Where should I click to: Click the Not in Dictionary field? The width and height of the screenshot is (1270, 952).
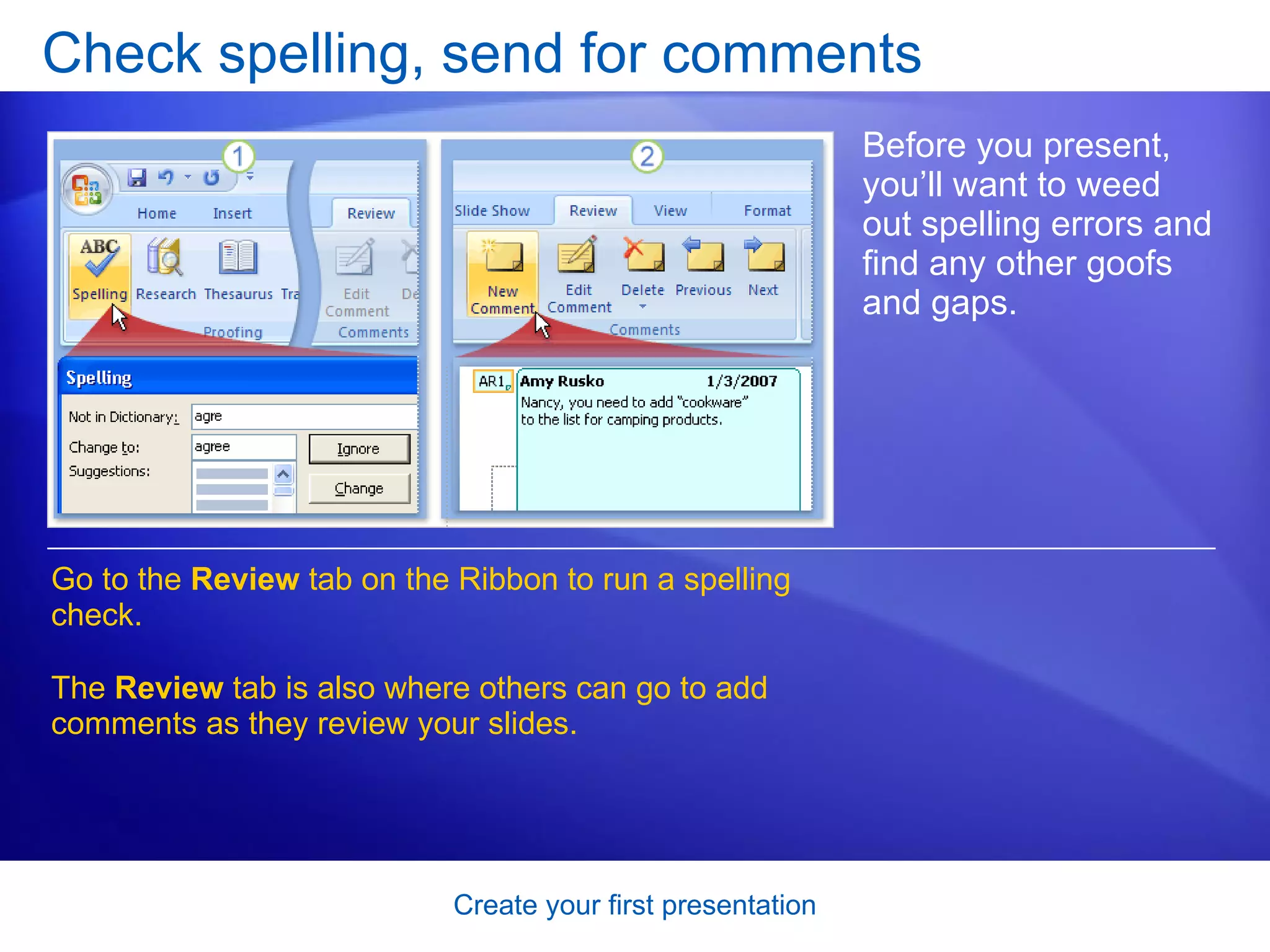[x=304, y=416]
